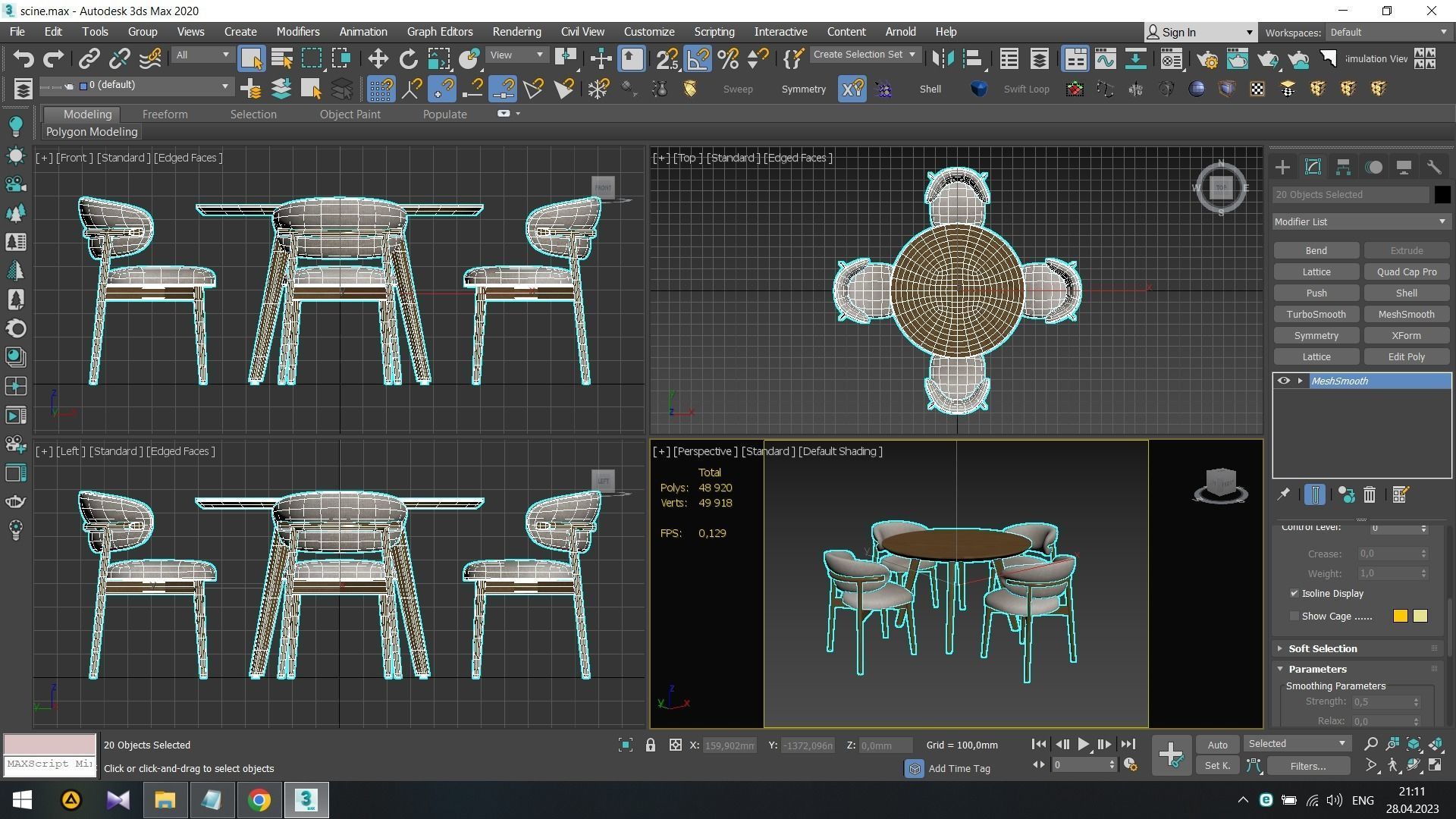Image resolution: width=1456 pixels, height=819 pixels.
Task: Open File Explorer from the taskbar
Action: [165, 800]
